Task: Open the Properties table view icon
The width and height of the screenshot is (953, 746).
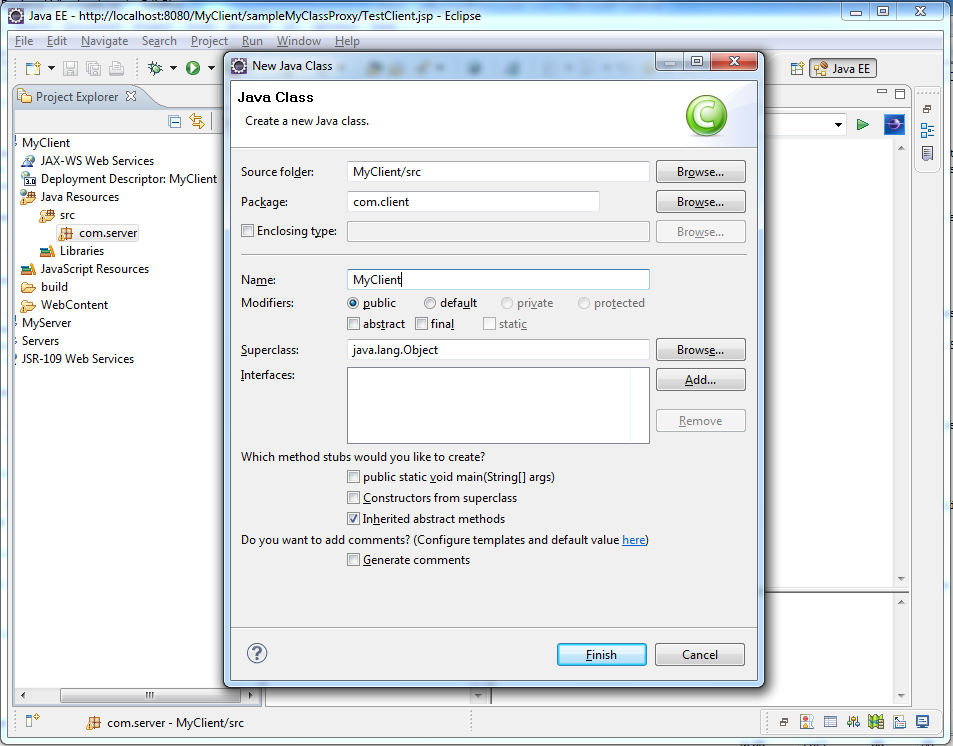Action: (830, 722)
